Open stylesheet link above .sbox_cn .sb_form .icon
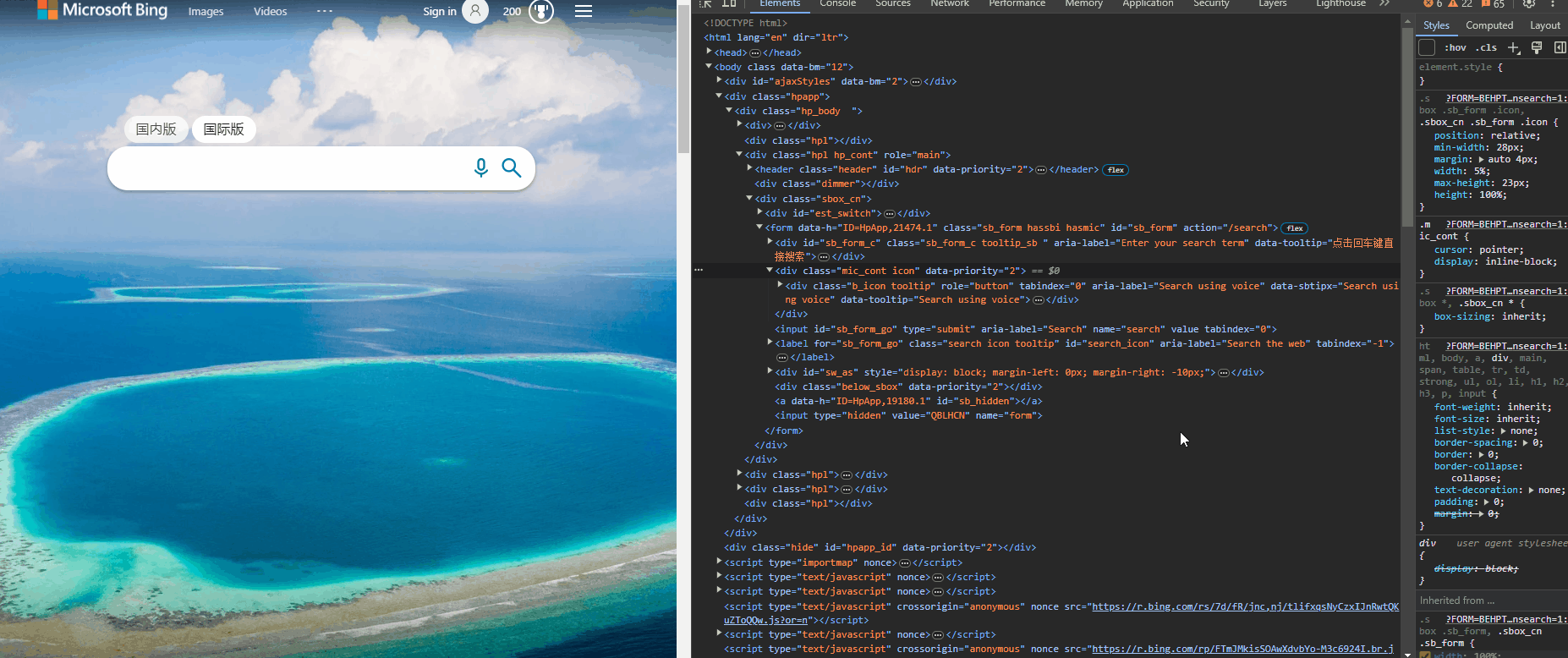This screenshot has width=1568, height=658. [1505, 98]
